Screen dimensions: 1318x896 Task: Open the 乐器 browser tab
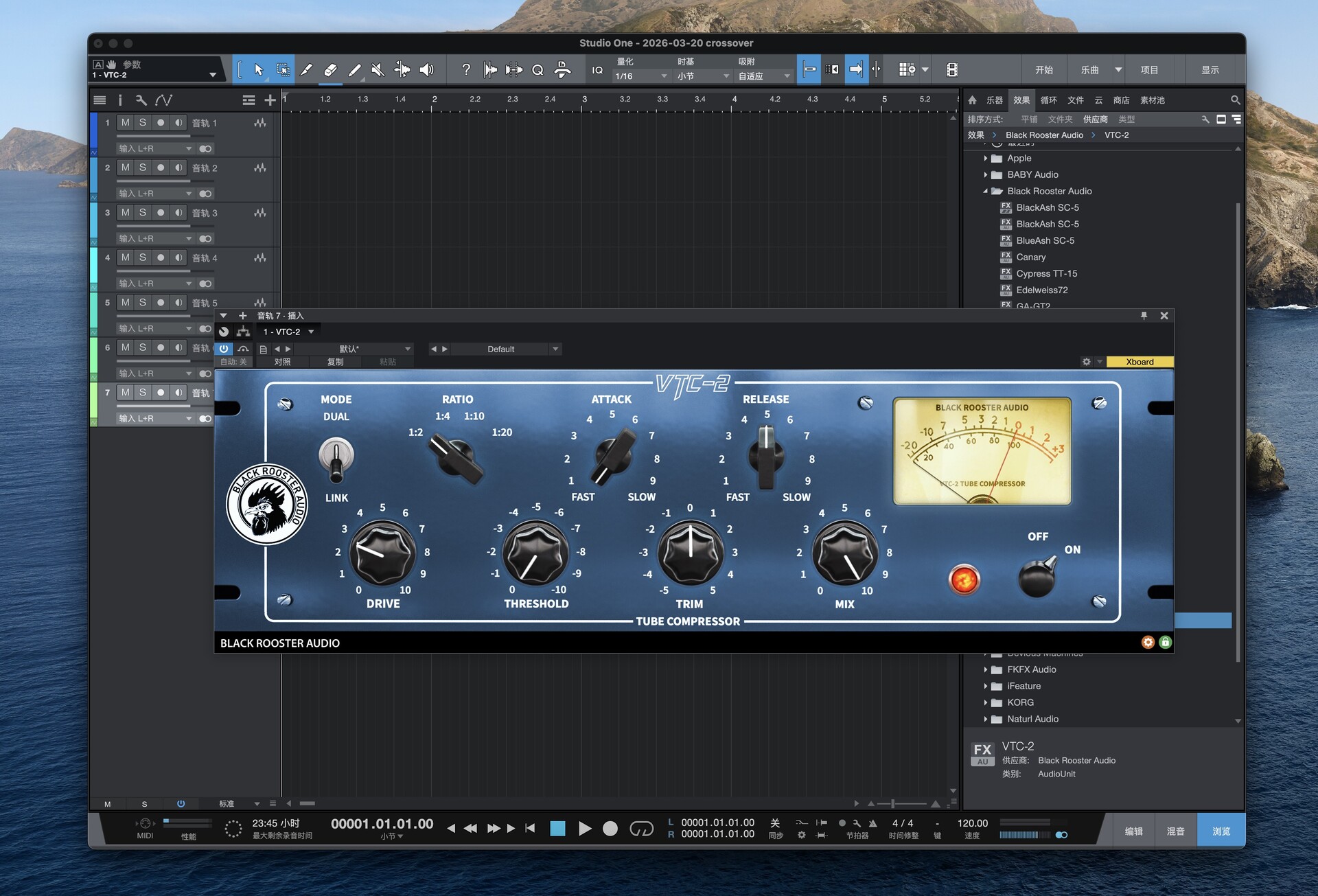(x=994, y=100)
